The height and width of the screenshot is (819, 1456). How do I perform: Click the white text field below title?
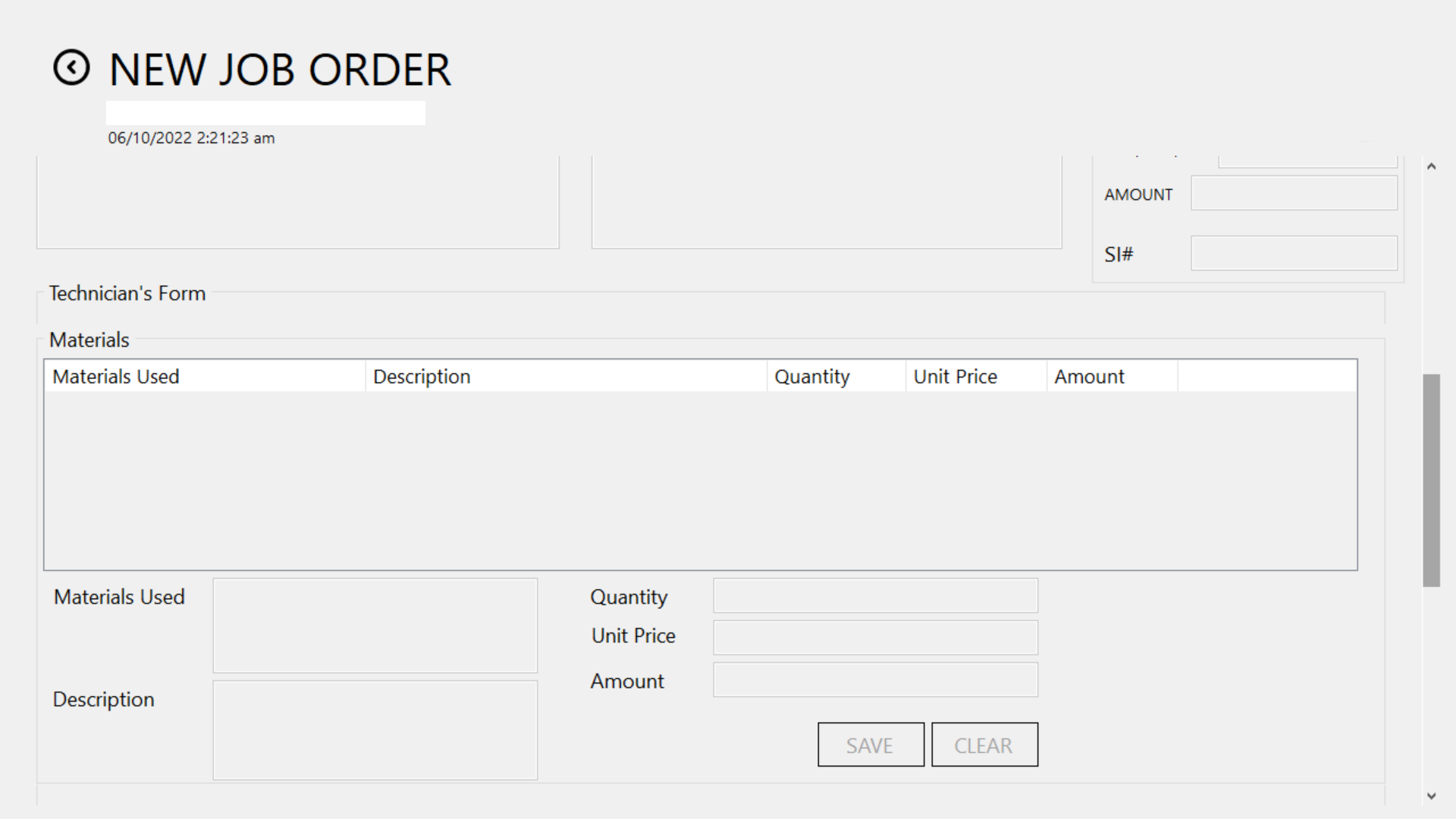(265, 113)
